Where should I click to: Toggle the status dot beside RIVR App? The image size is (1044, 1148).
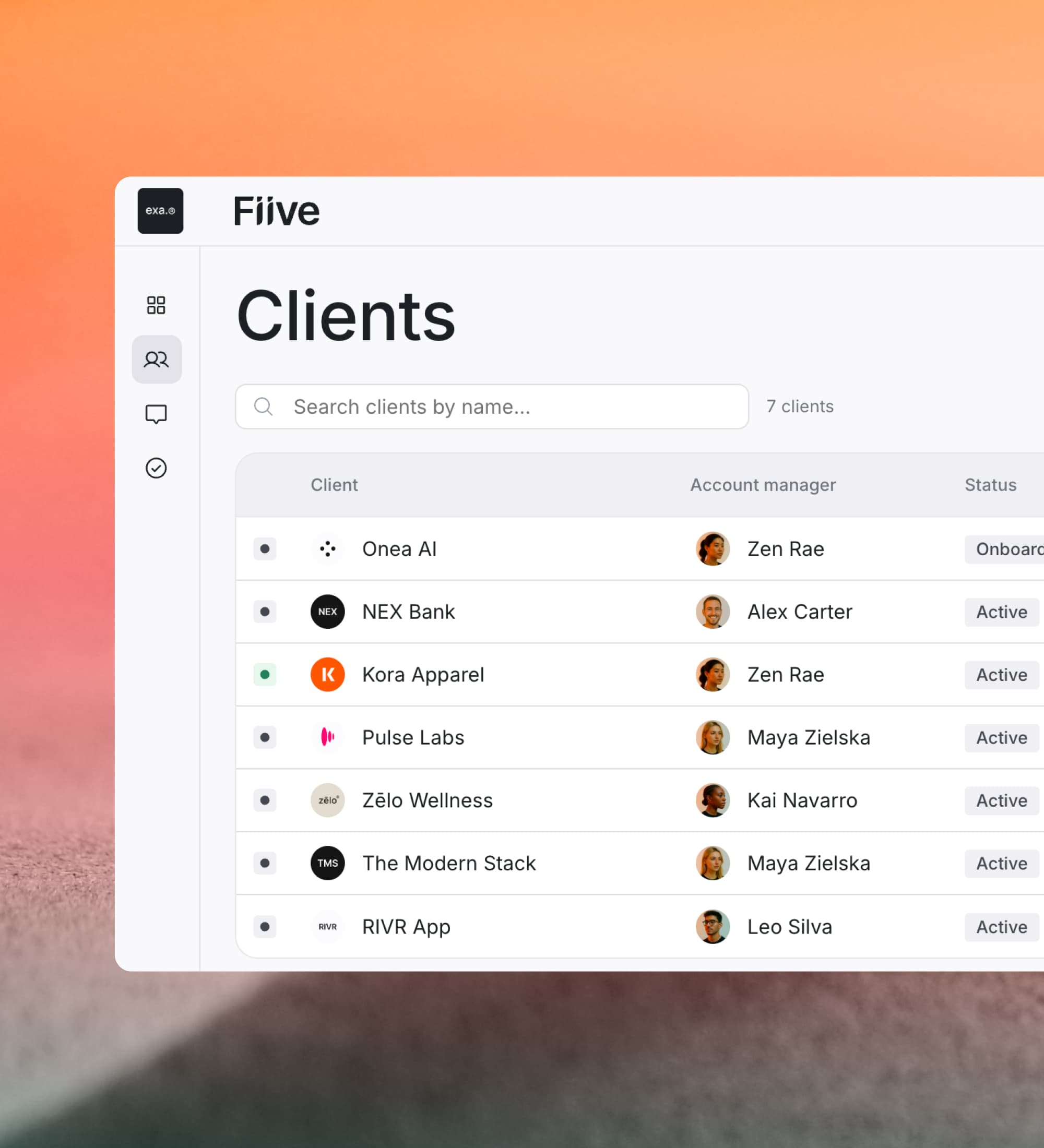[264, 926]
